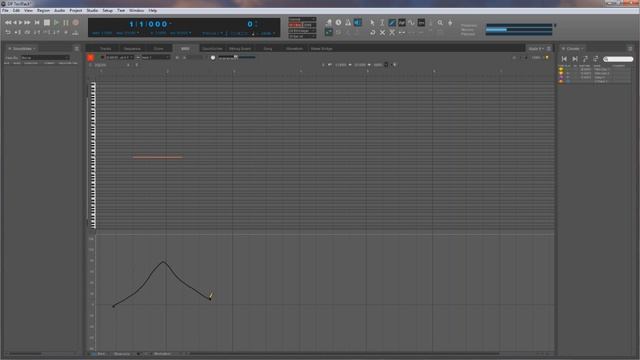Select the highlighted Pencil tool
The height and width of the screenshot is (360, 640).
click(392, 23)
